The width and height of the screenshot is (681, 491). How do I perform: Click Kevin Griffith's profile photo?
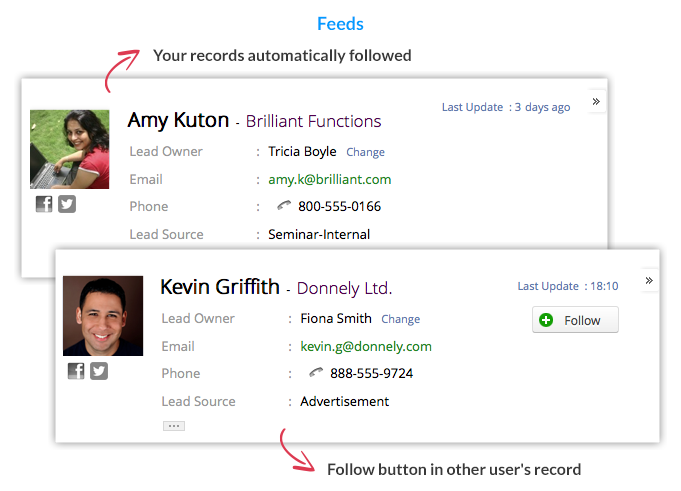(103, 316)
